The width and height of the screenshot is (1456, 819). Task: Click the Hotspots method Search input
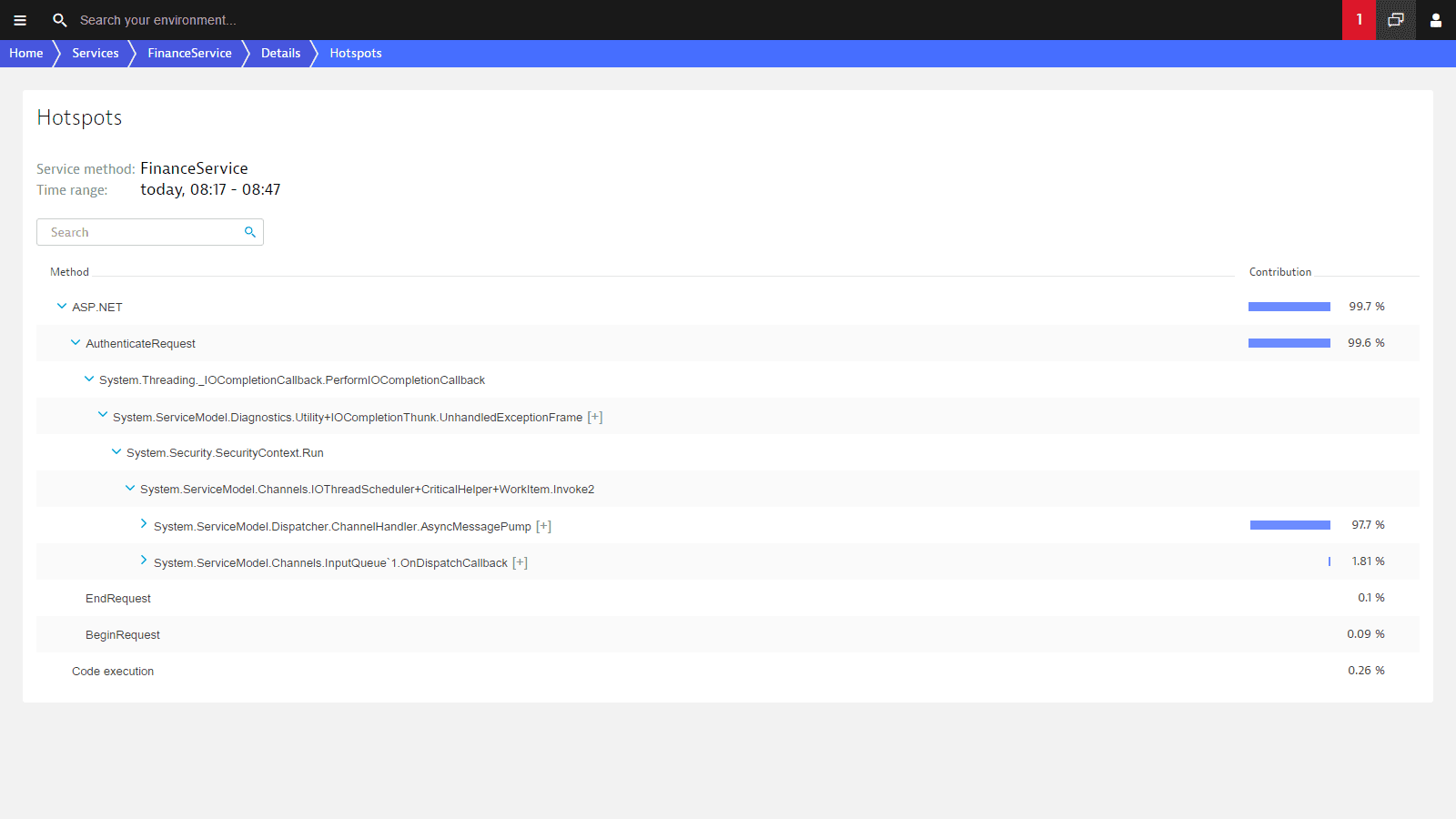[150, 232]
